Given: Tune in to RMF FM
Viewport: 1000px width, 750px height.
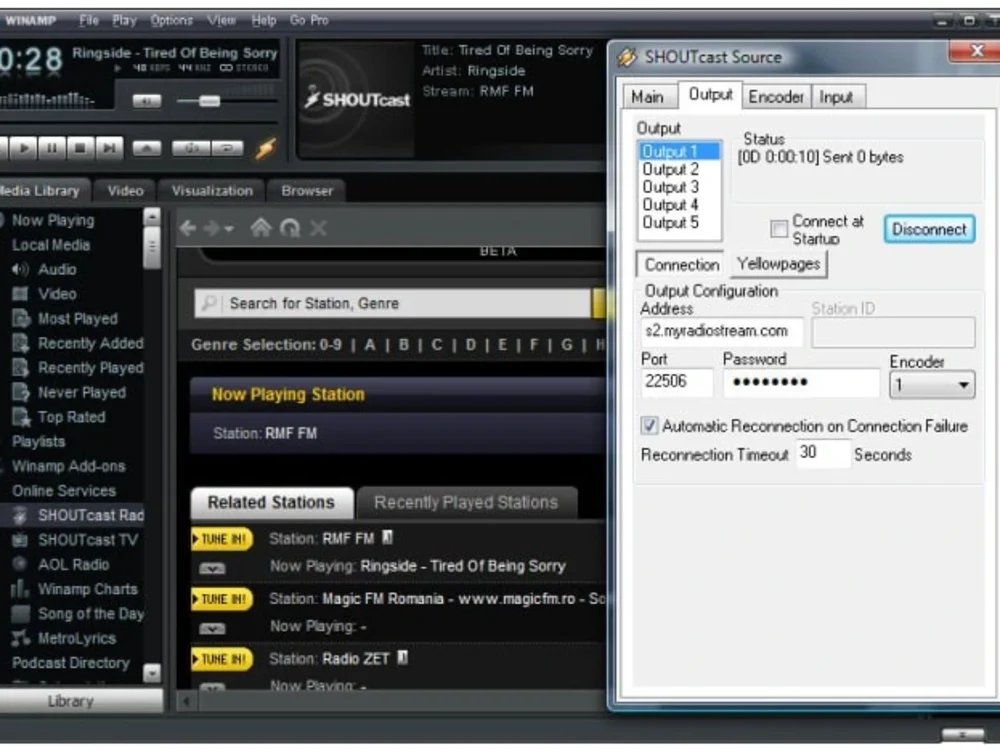Looking at the screenshot, I should click(222, 540).
